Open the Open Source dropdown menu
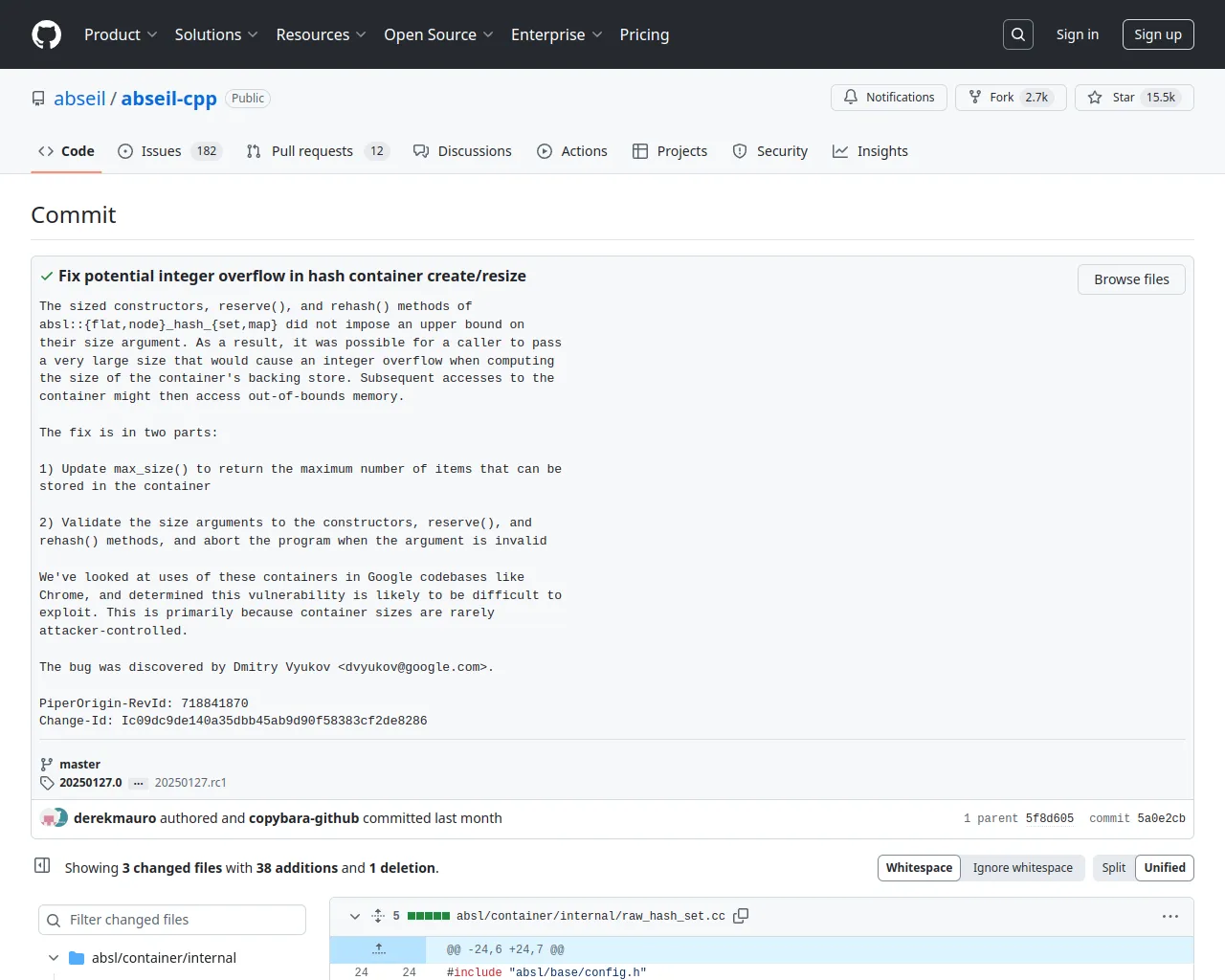The image size is (1225, 980). click(x=438, y=34)
